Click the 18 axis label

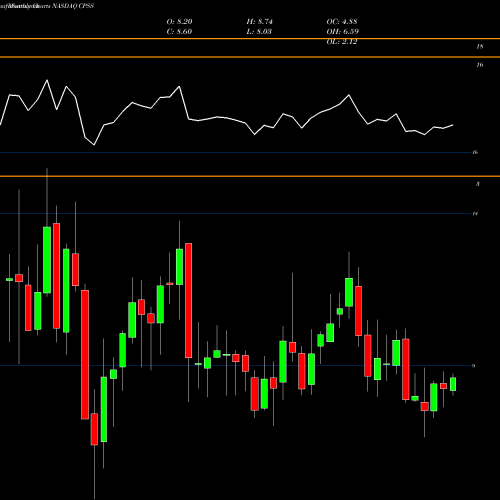480,47
